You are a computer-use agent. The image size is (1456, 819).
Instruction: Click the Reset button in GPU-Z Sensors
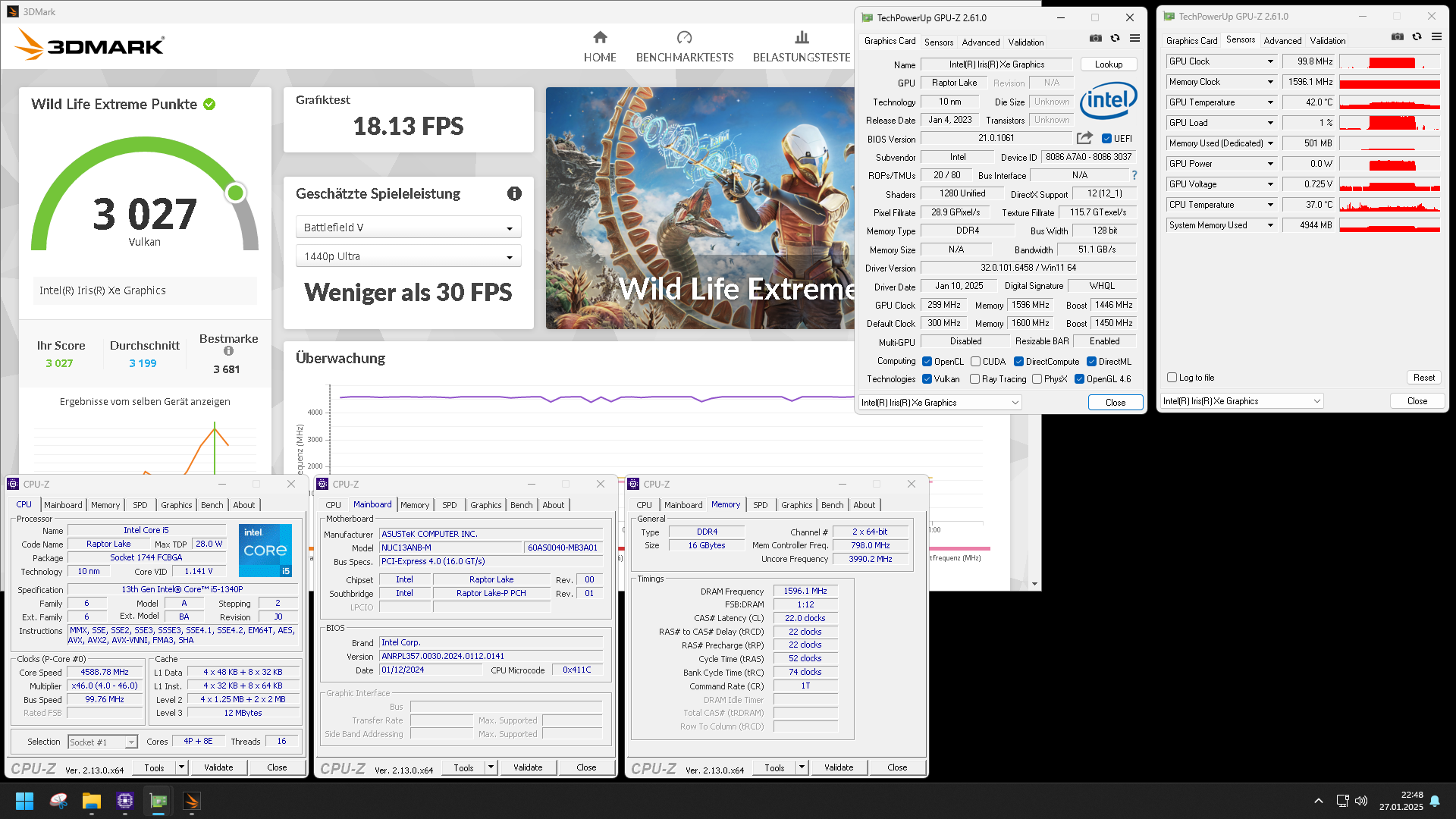point(1423,378)
